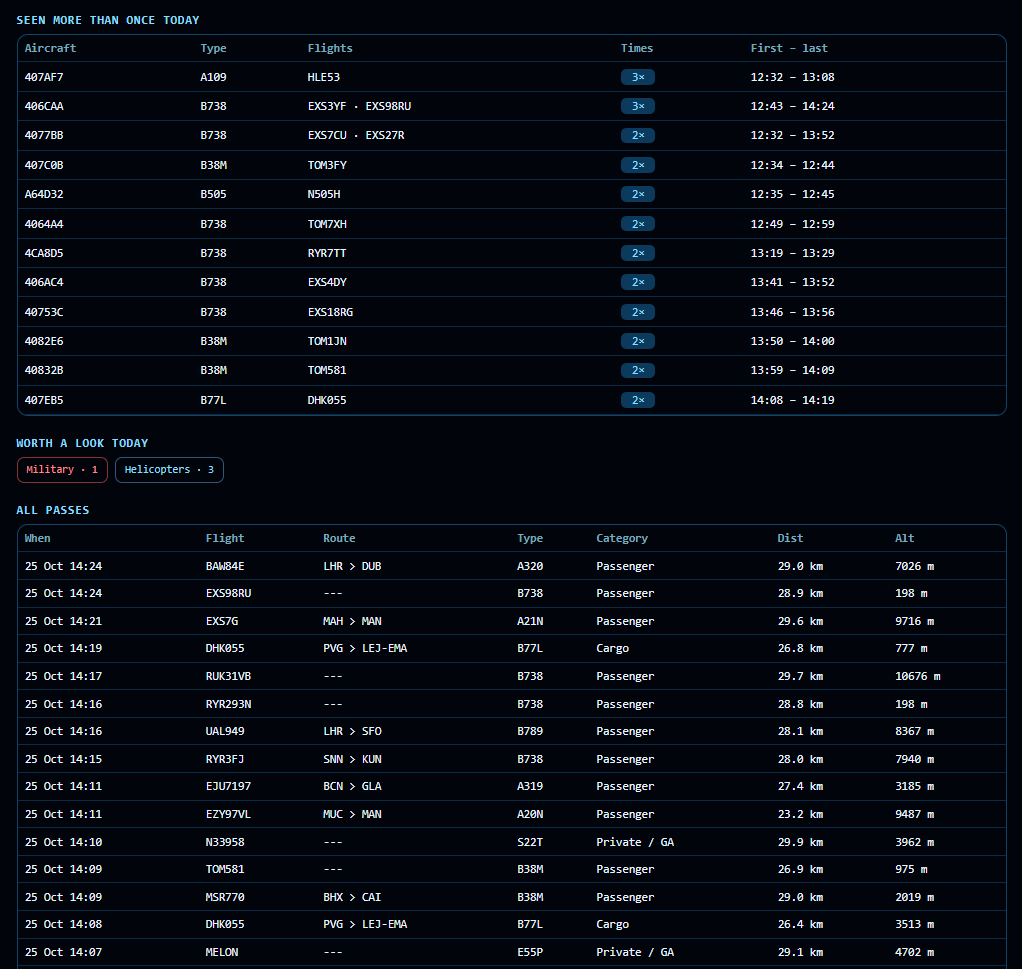Image resolution: width=1022 pixels, height=969 pixels.
Task: Click the 2× badge for TOM581
Action: 637,370
